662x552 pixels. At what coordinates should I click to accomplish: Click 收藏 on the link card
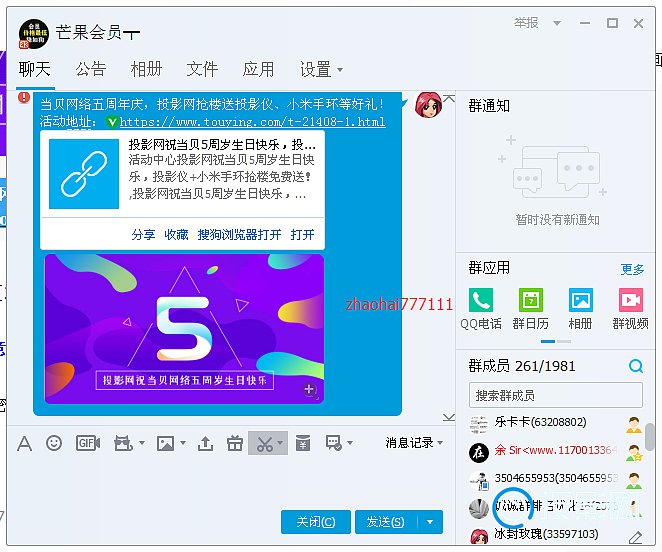coord(176,234)
